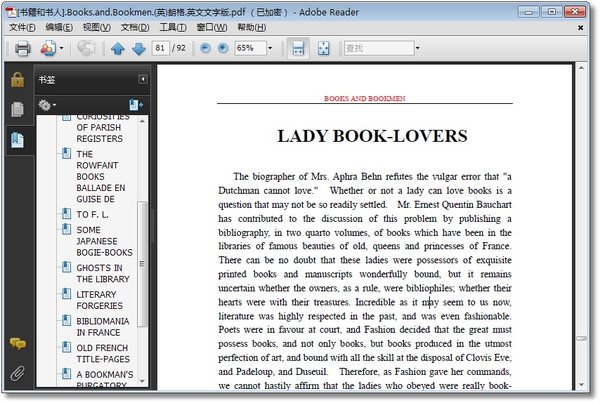Jump to LITERARY FORGERIES bookmark

coord(96,301)
